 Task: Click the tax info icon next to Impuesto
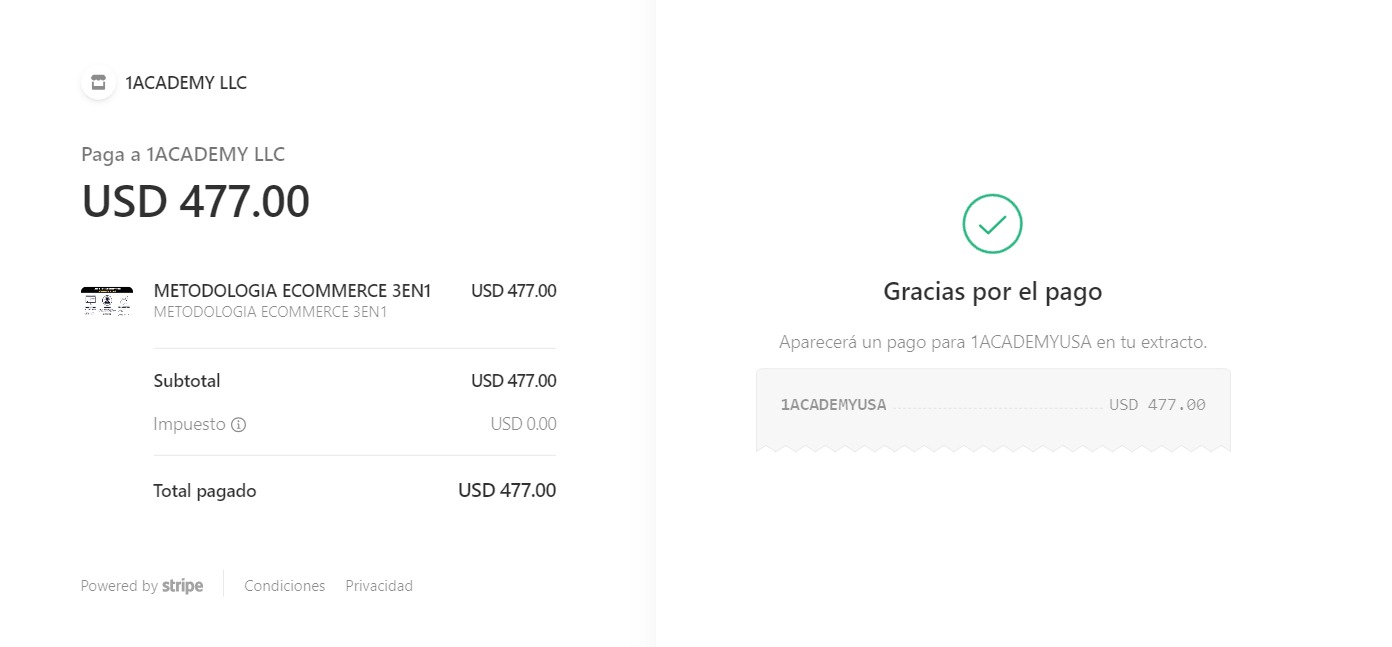(238, 425)
